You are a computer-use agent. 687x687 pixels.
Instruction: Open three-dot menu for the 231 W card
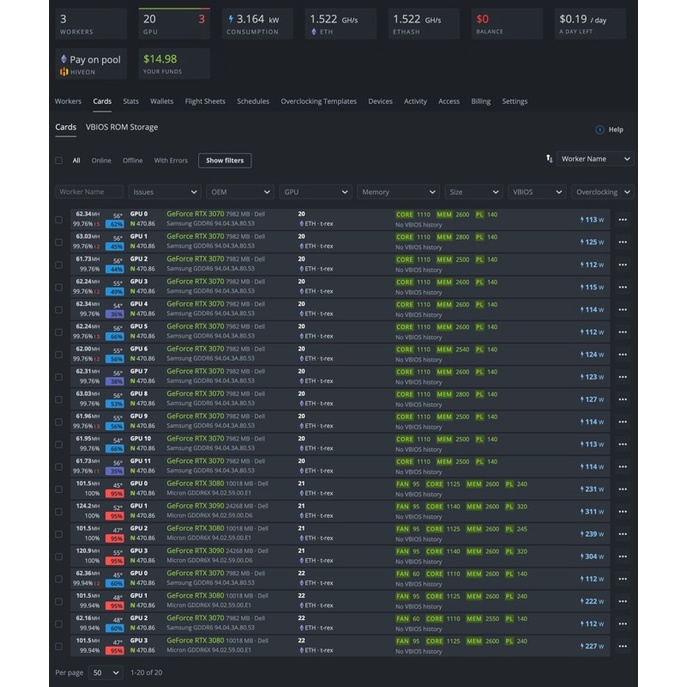pos(622,489)
